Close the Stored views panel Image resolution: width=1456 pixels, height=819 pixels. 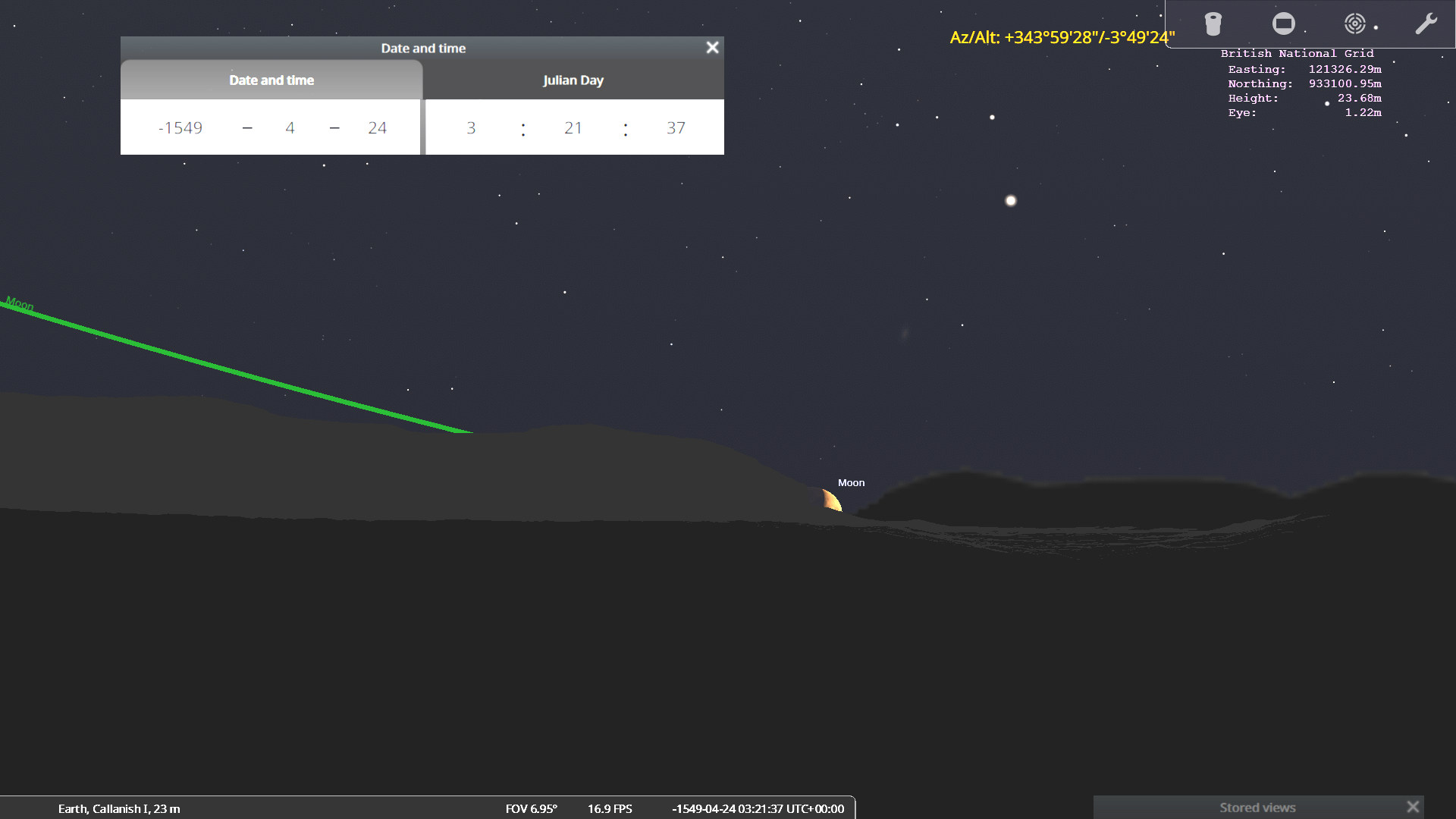point(1413,807)
